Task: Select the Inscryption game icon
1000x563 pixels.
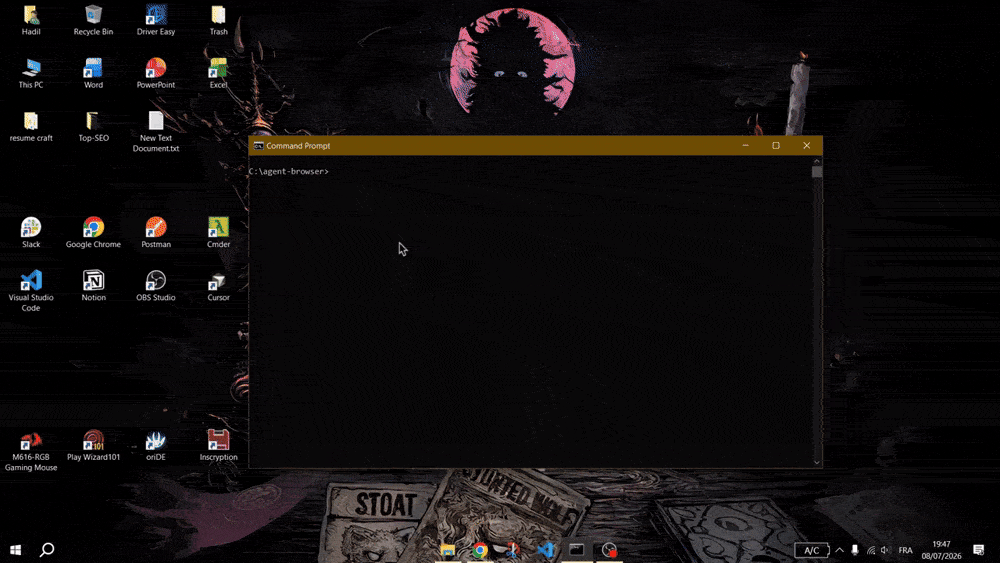Action: (x=218, y=444)
